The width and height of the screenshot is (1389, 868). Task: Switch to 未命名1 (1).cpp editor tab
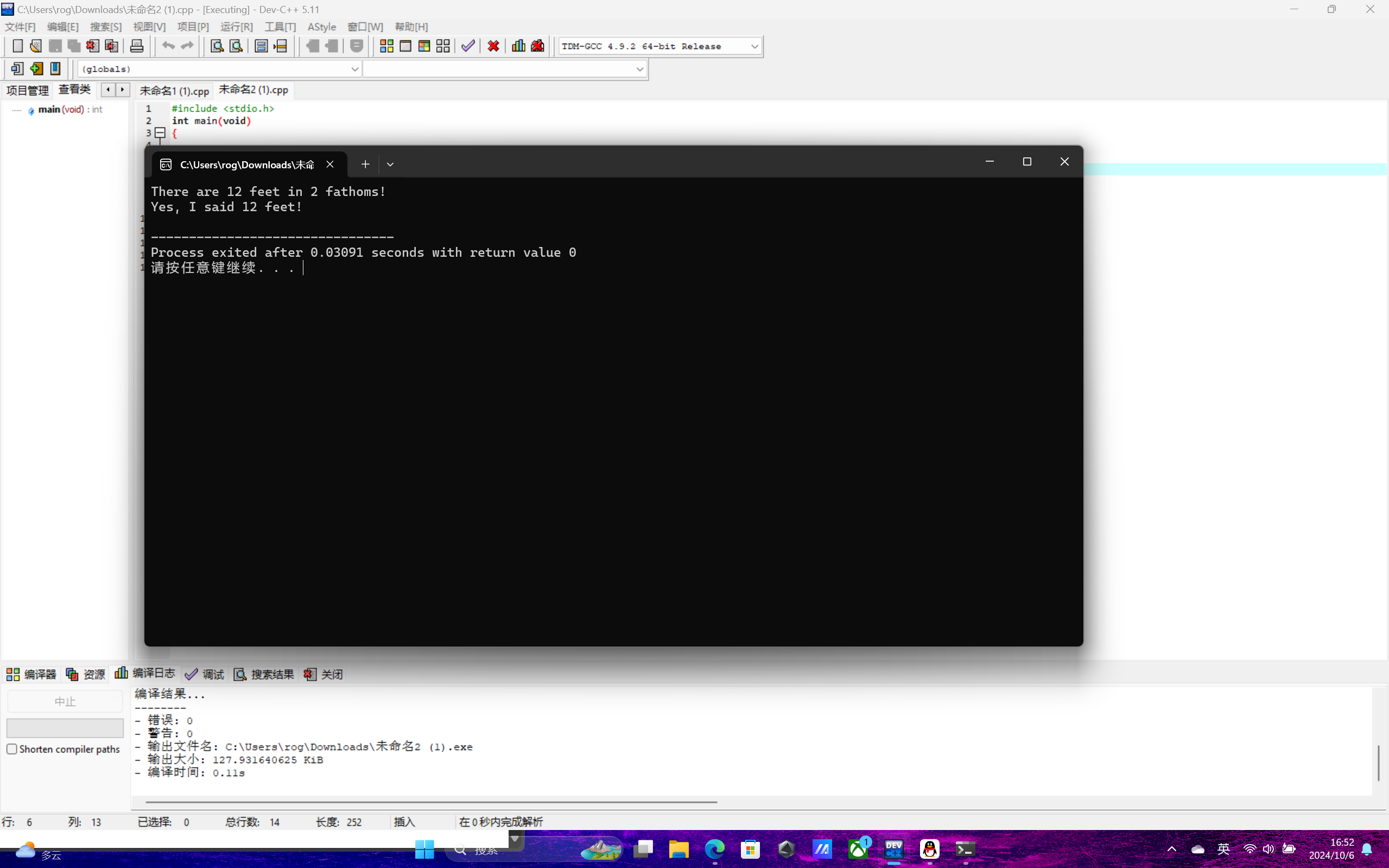pos(174,91)
